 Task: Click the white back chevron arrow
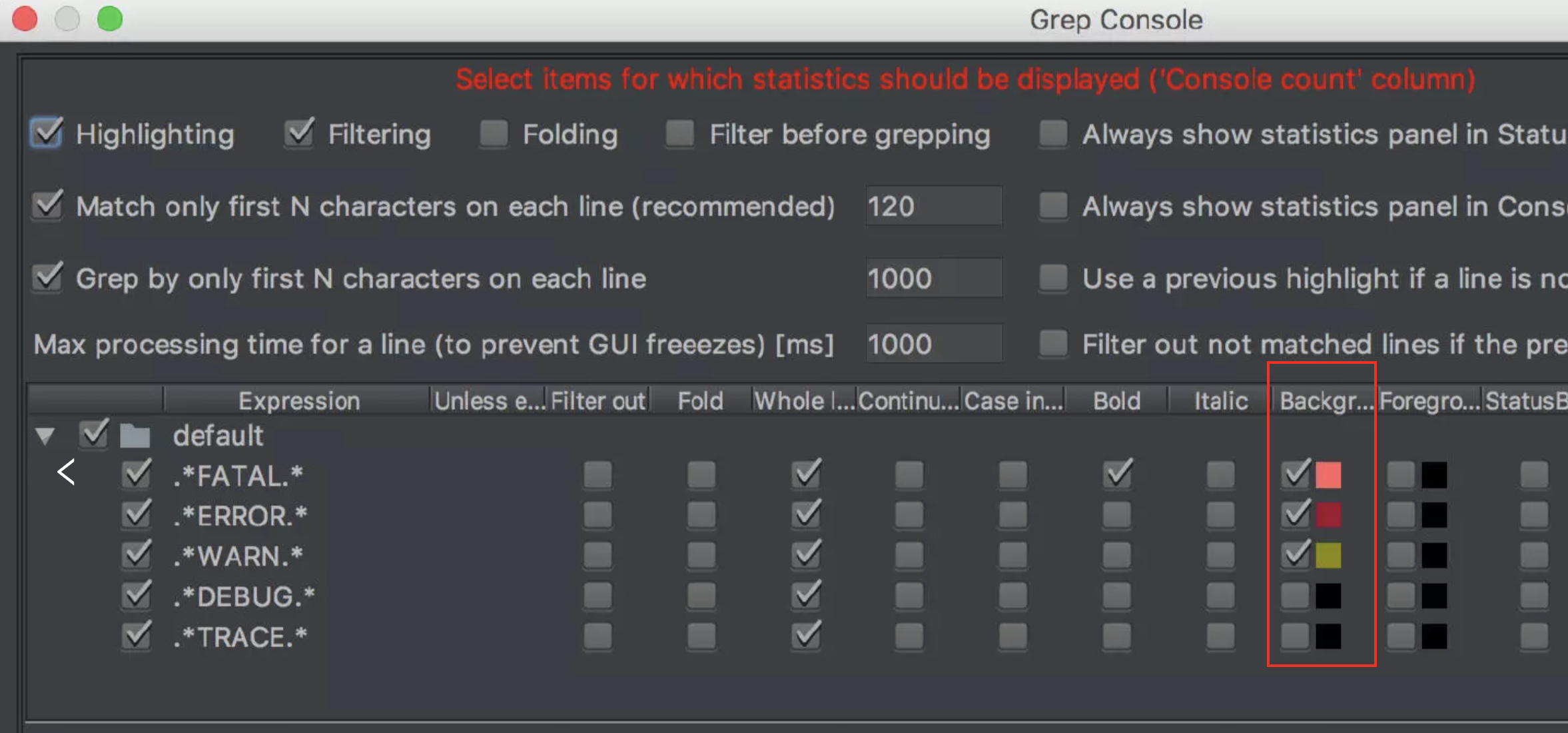(x=66, y=472)
